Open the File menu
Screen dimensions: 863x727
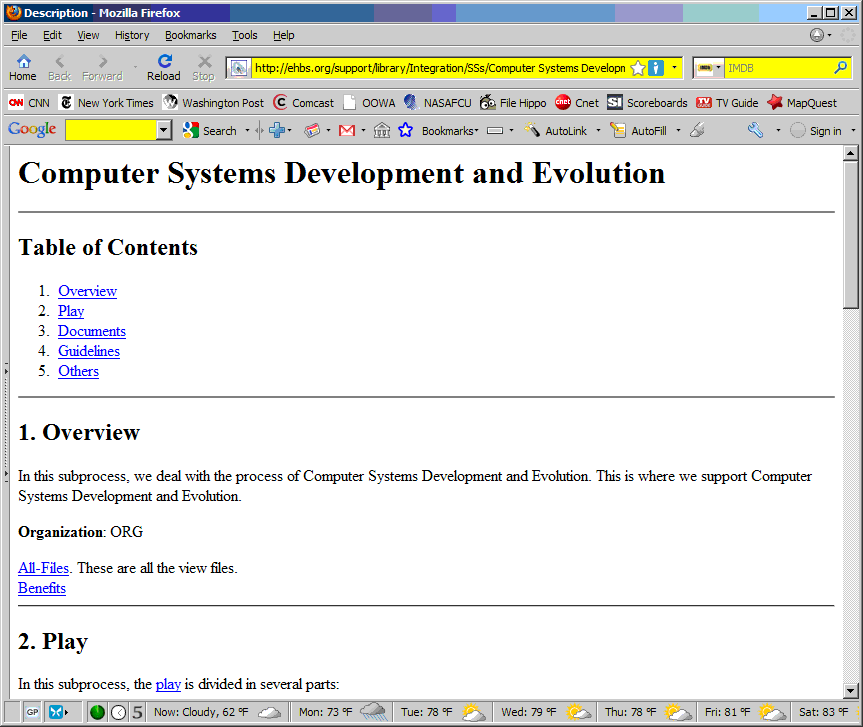(x=19, y=35)
